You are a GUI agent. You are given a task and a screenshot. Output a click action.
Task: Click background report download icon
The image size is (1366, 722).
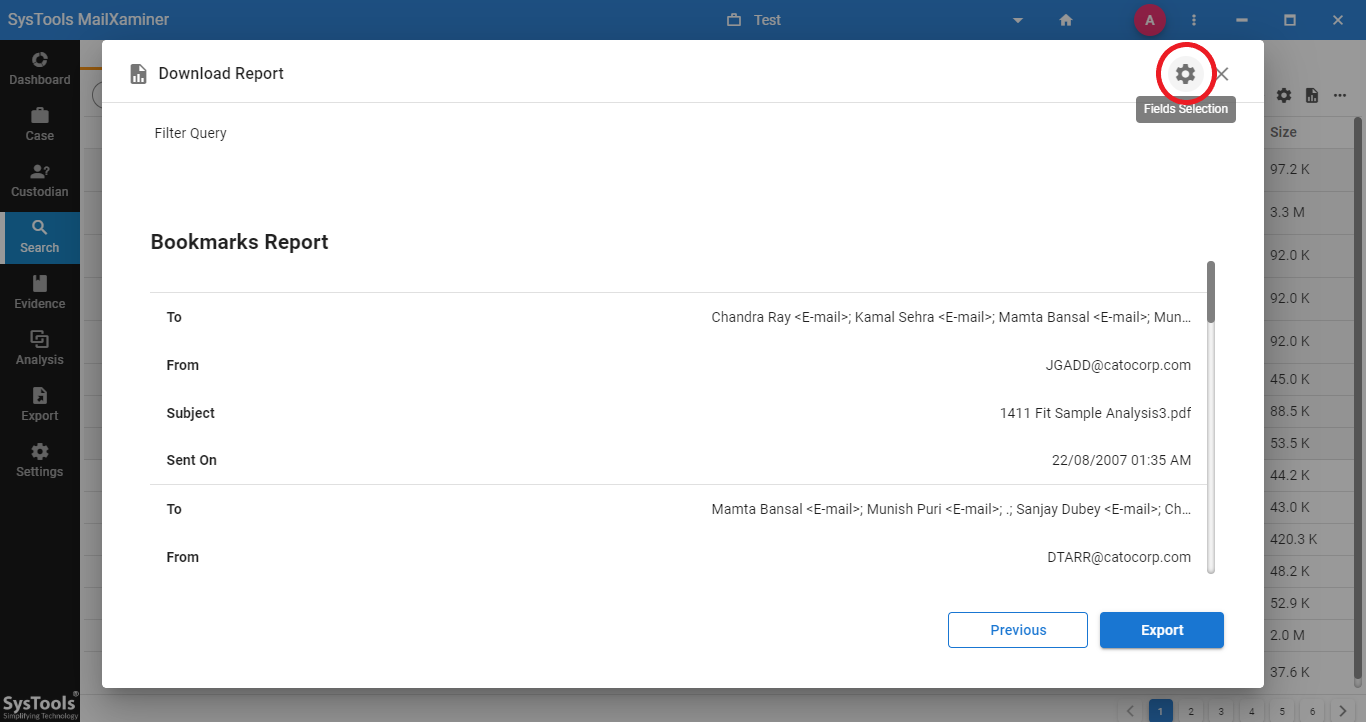(x=1312, y=95)
